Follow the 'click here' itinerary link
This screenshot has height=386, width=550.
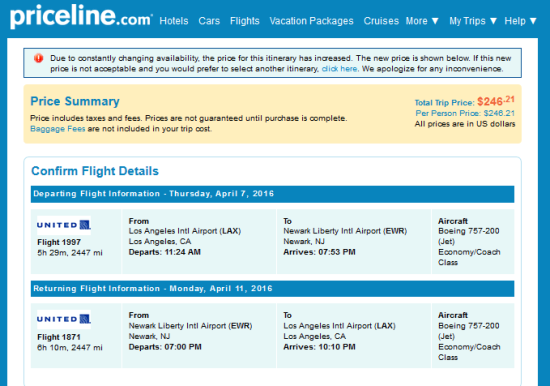pos(340,69)
